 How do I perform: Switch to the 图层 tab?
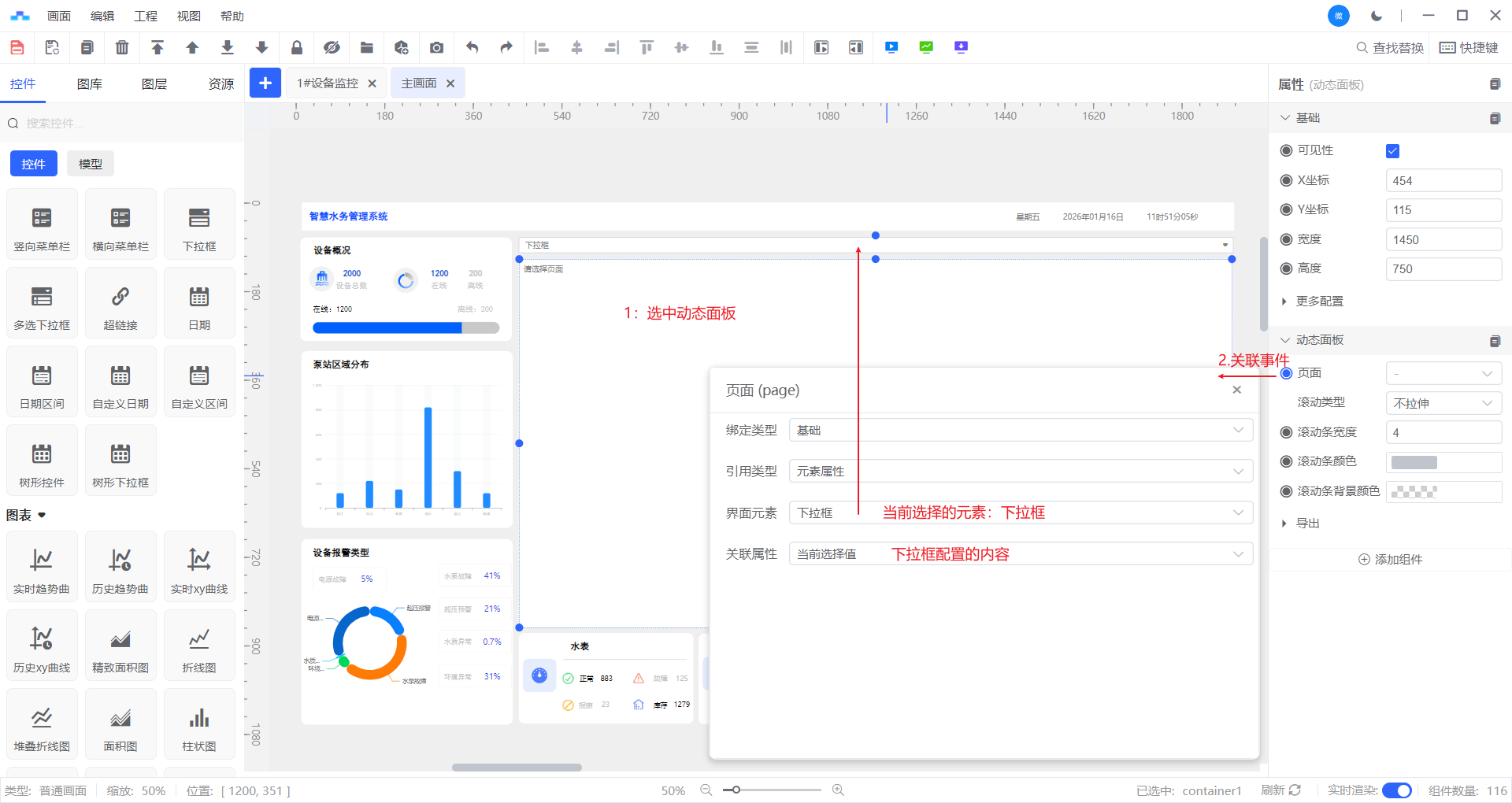(154, 84)
